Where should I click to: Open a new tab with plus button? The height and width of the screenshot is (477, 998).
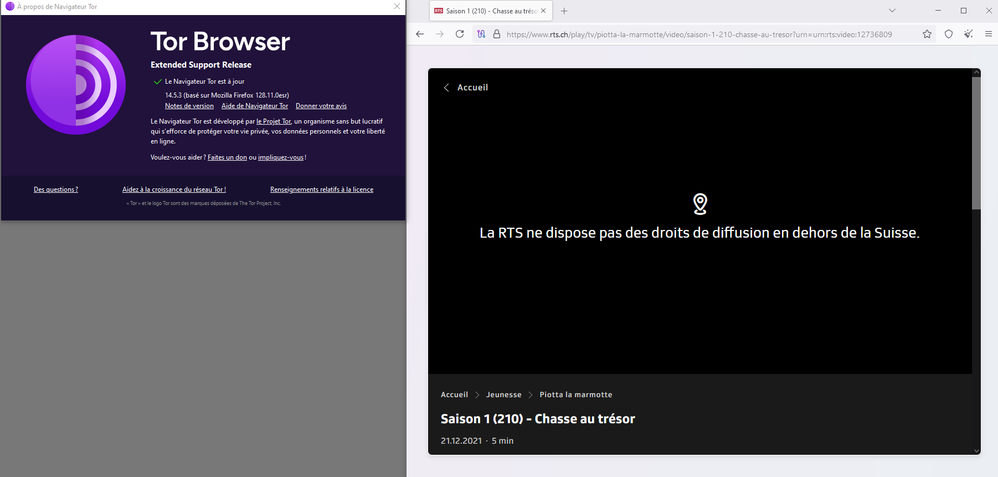(x=564, y=10)
